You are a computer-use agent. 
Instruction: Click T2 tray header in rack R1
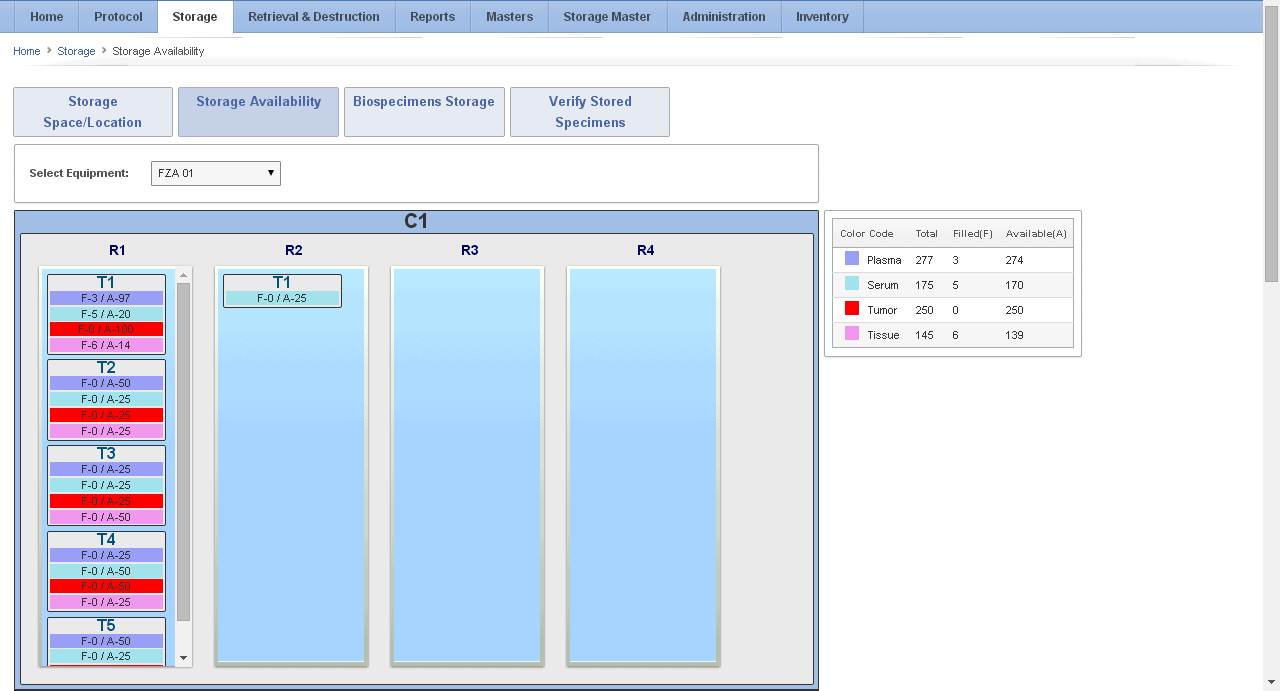106,368
